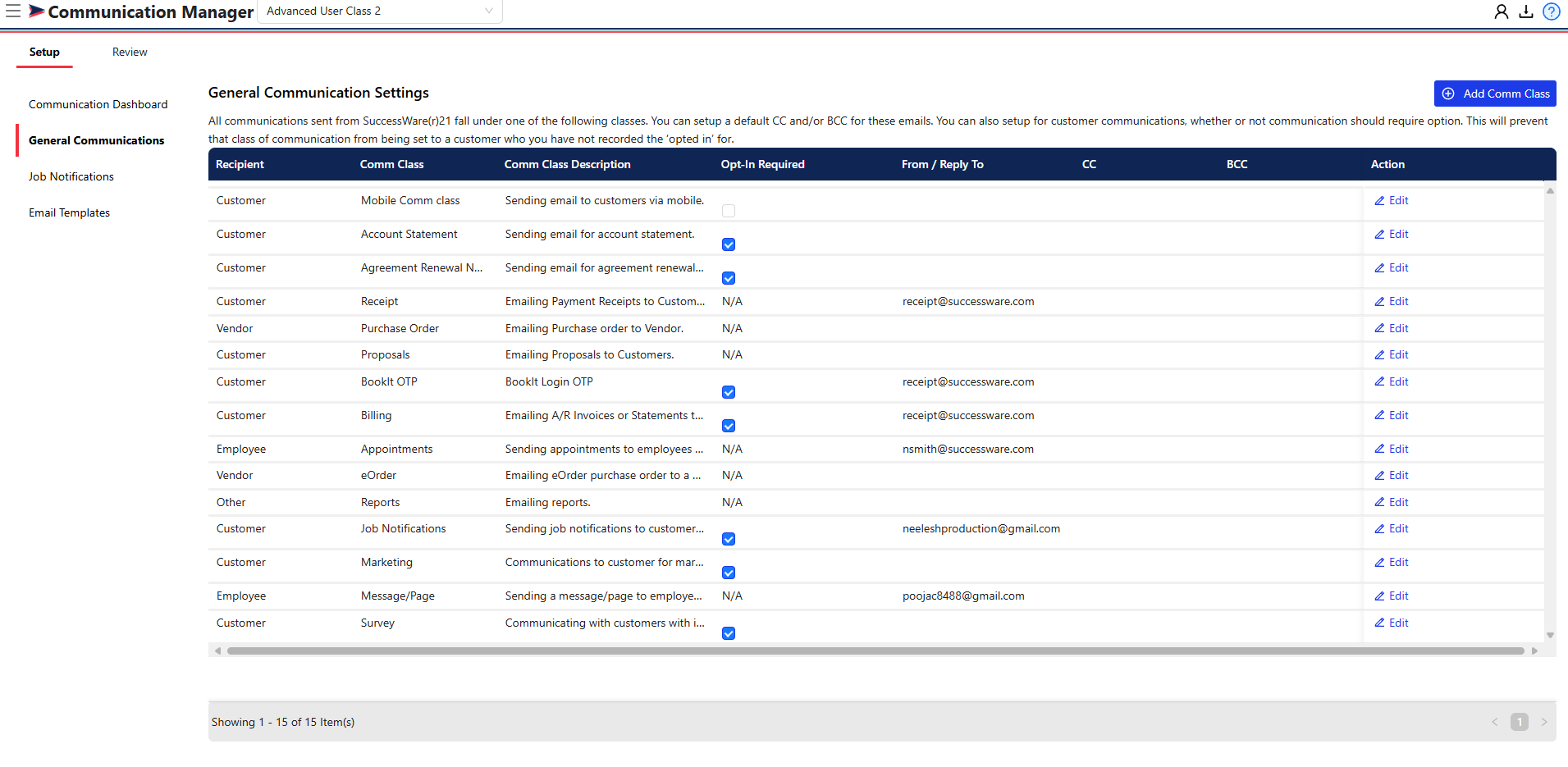Select page 1 in pagination
The width and height of the screenshot is (1568, 767).
[1520, 722]
